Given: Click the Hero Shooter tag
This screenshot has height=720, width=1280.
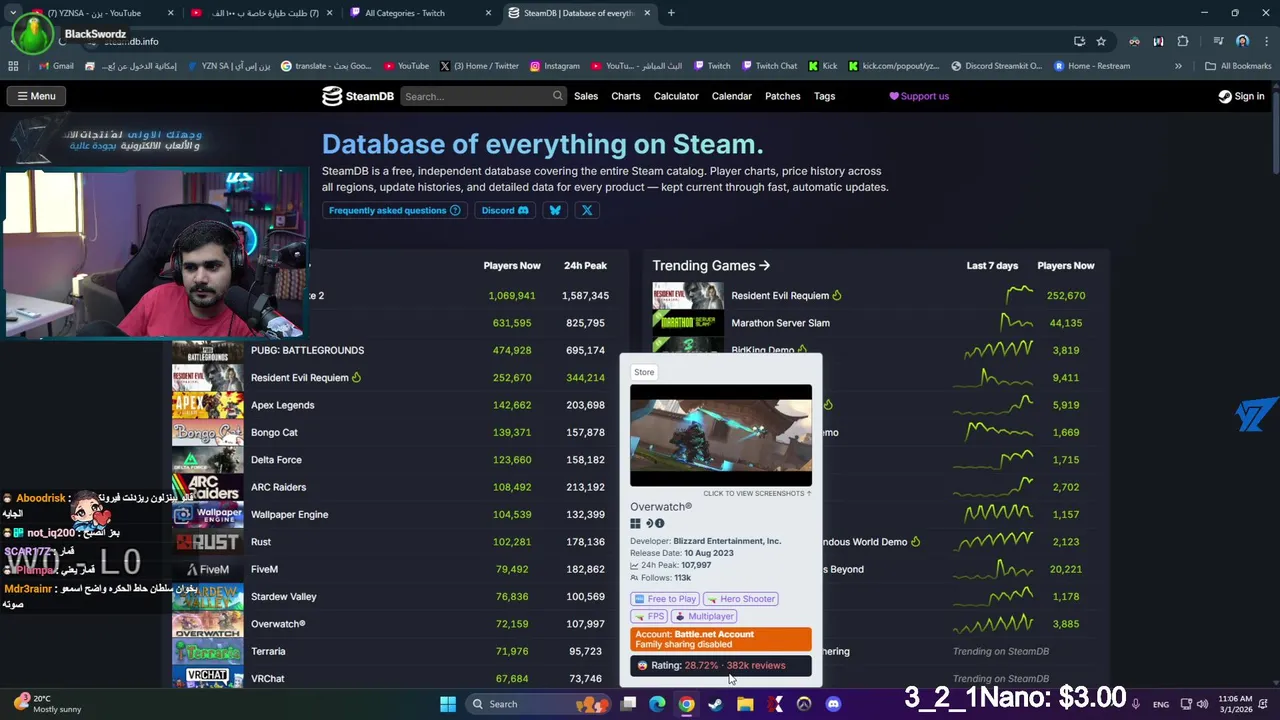Looking at the screenshot, I should (741, 599).
